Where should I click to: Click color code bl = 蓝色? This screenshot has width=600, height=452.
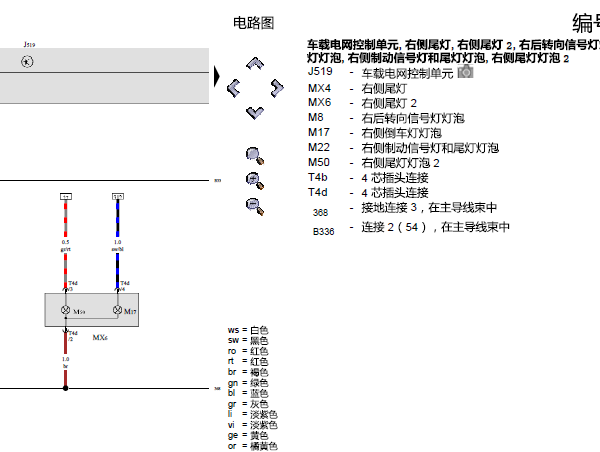click(248, 393)
